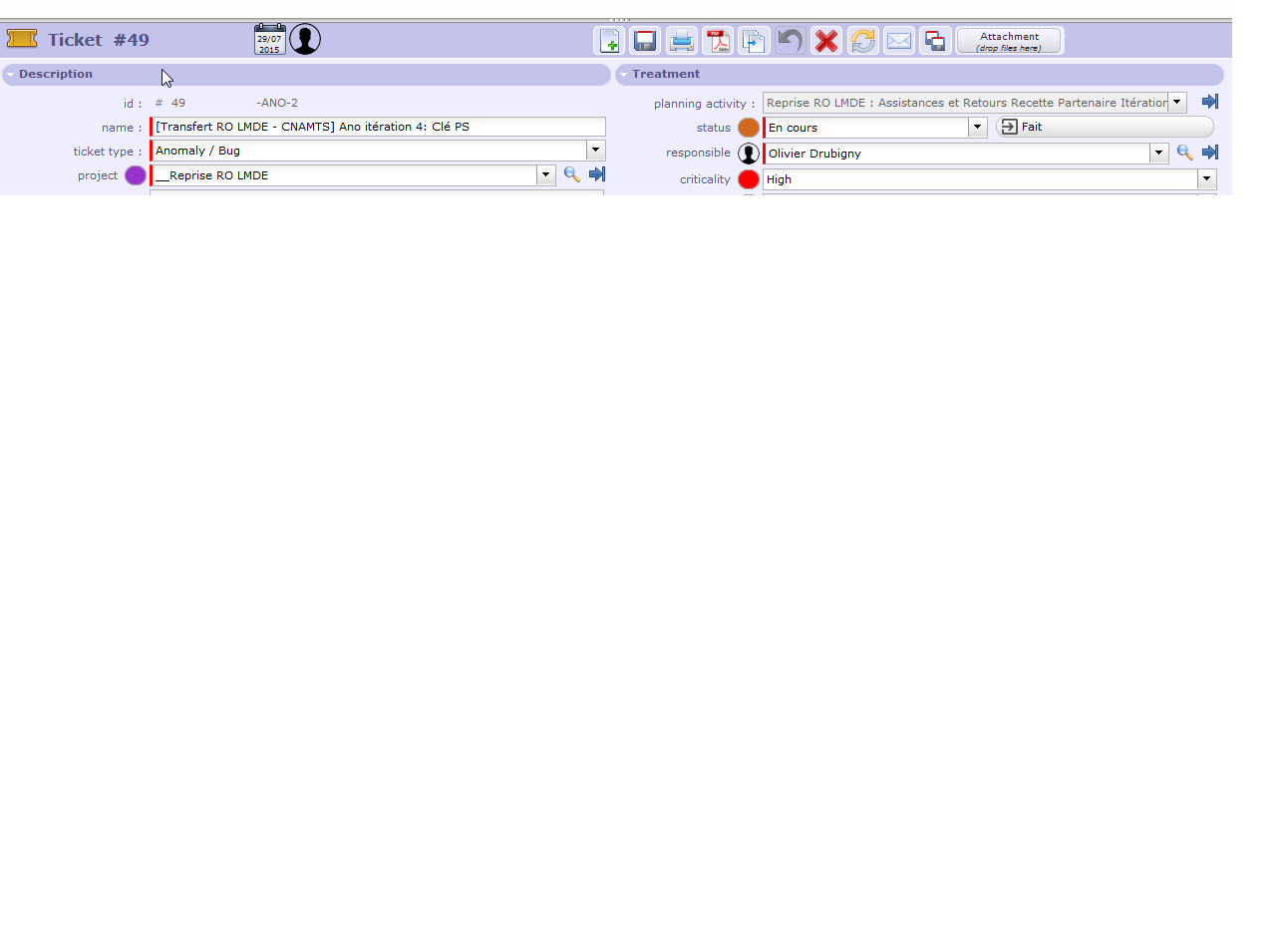1288x937 pixels.
Task: Open the ticket type dropdown
Action: point(596,151)
